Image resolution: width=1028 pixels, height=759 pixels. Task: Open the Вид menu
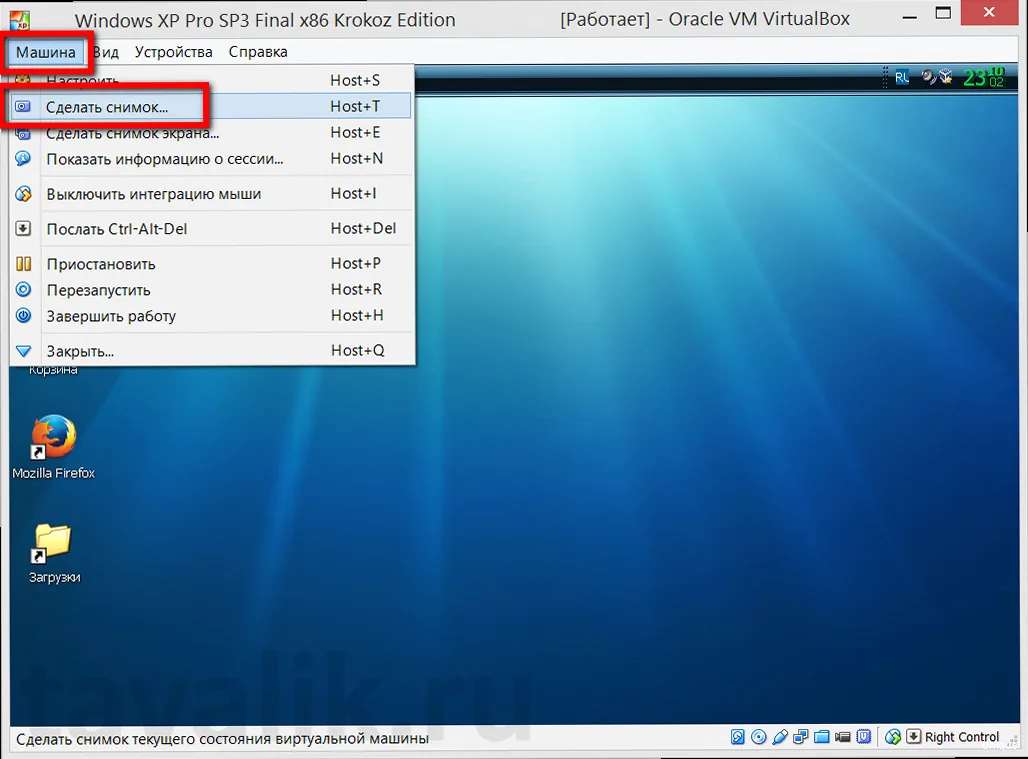pos(104,51)
